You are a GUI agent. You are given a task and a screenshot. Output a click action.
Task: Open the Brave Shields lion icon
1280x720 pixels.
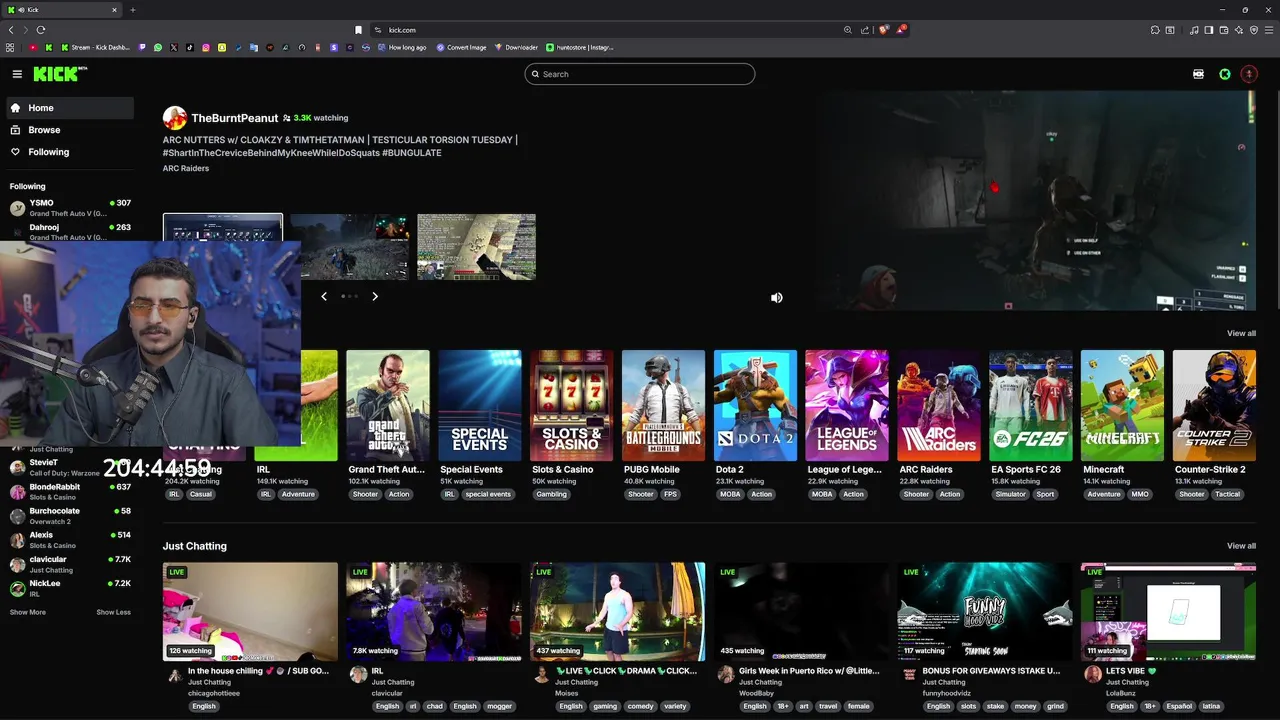click(x=883, y=30)
